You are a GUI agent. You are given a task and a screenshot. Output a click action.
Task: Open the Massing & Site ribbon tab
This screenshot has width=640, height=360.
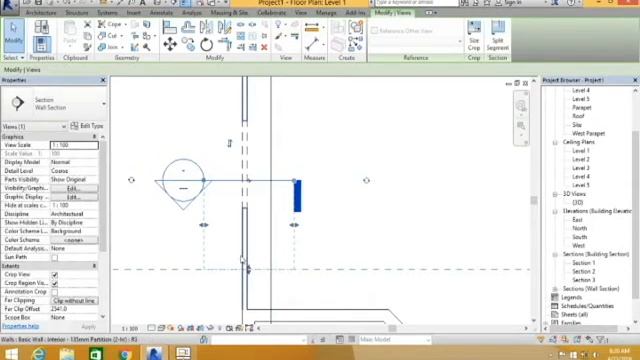coord(229,13)
